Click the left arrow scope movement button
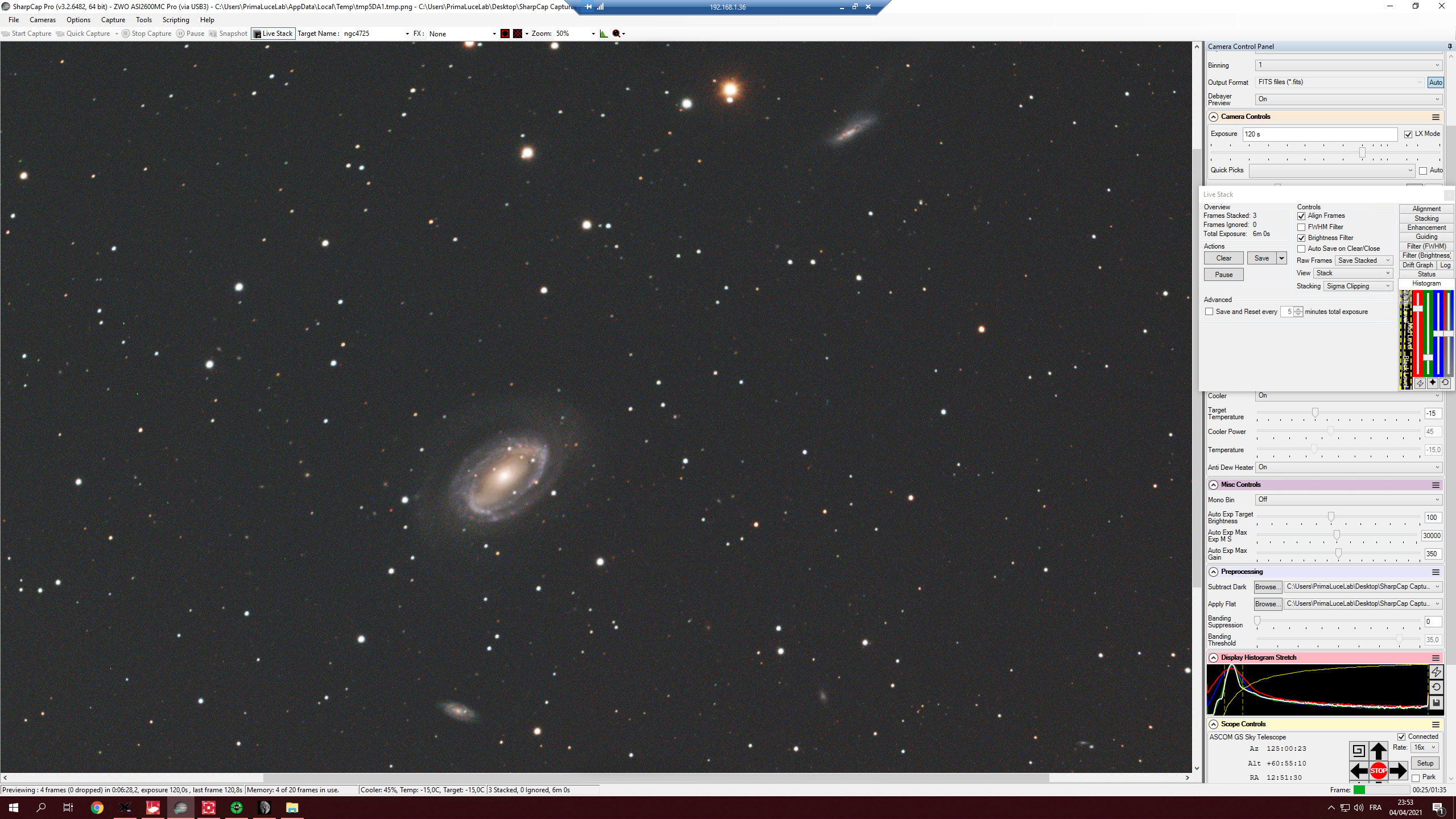This screenshot has height=819, width=1456. 1359,771
